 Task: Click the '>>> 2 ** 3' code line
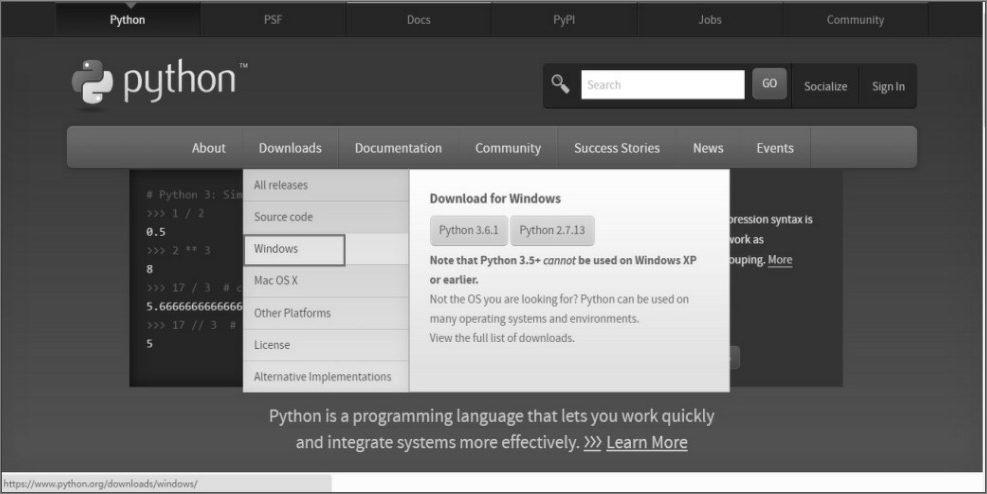pyautogui.click(x=178, y=250)
